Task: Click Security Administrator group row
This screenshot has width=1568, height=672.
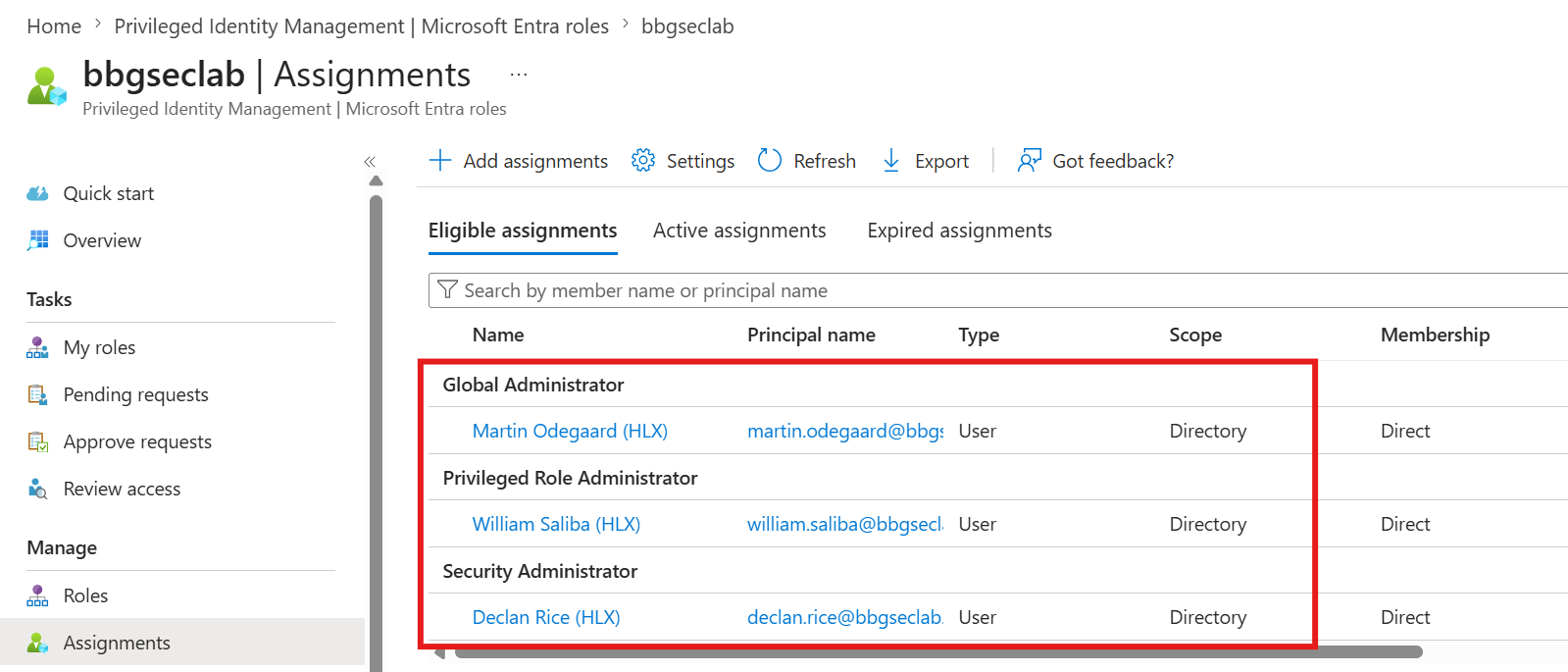Action: (998, 571)
